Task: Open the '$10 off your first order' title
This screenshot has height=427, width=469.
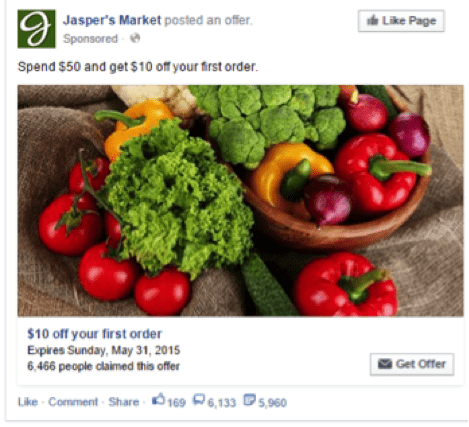Action: 95,334
